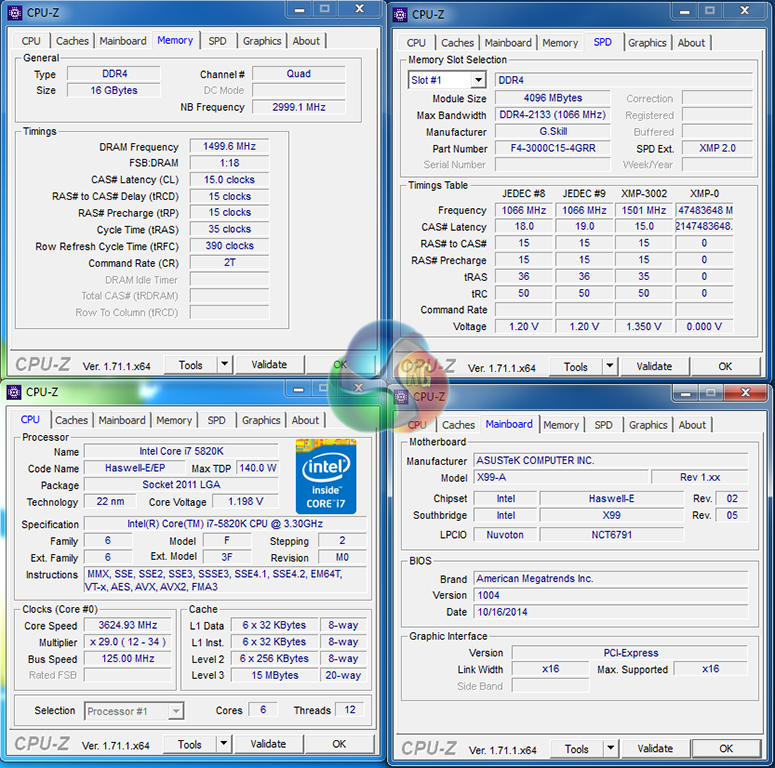Click the CPU-Z icon in the processor window title bar

(14, 392)
